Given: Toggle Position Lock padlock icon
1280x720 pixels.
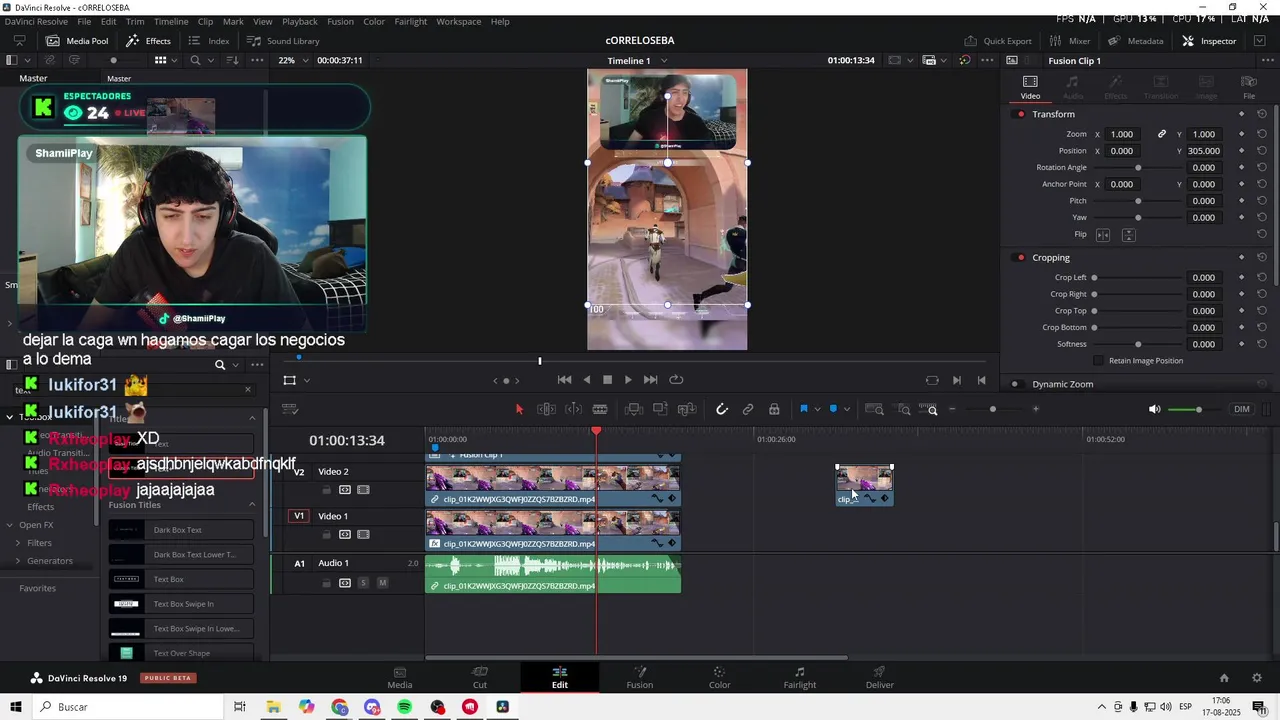Looking at the screenshot, I should pos(774,409).
